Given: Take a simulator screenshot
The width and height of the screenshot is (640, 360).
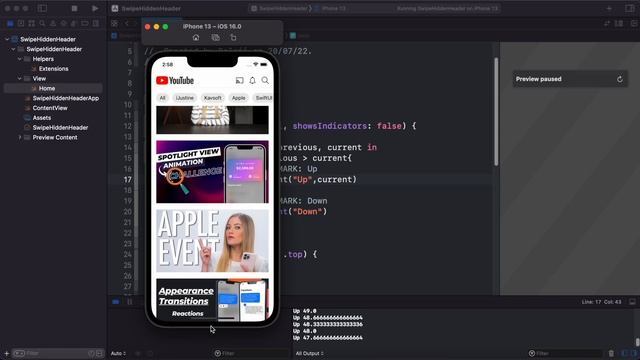Looking at the screenshot, I should [x=216, y=38].
